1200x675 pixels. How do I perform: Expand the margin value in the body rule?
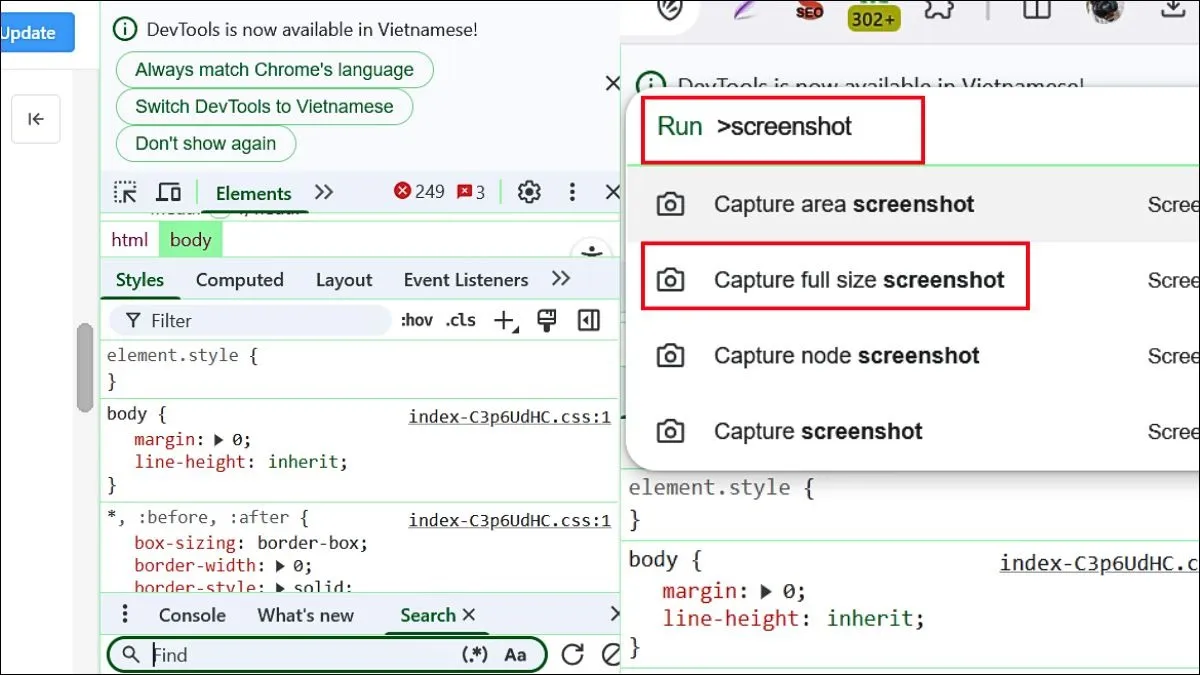pos(216,438)
